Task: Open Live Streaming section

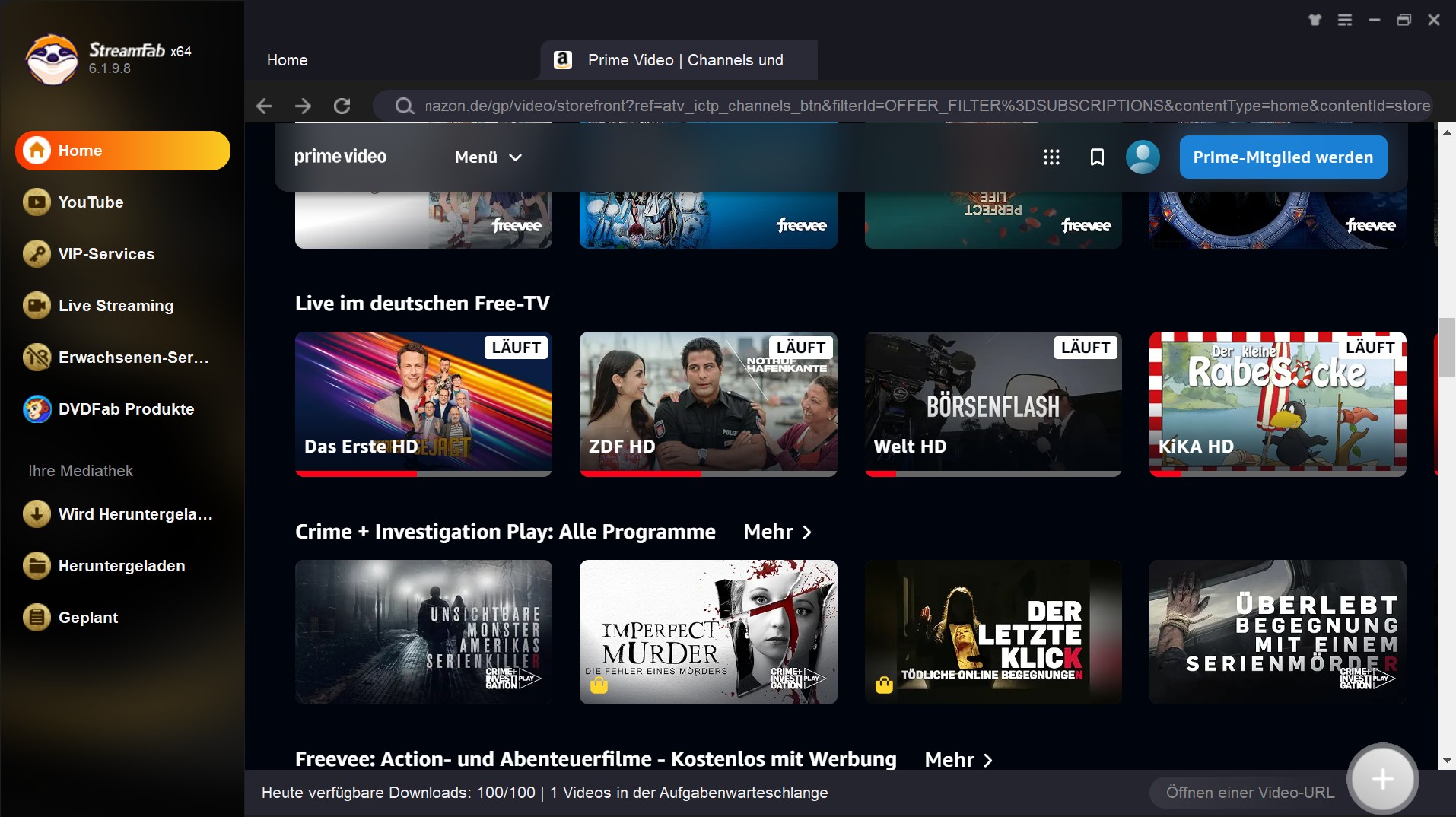Action: pos(122,306)
